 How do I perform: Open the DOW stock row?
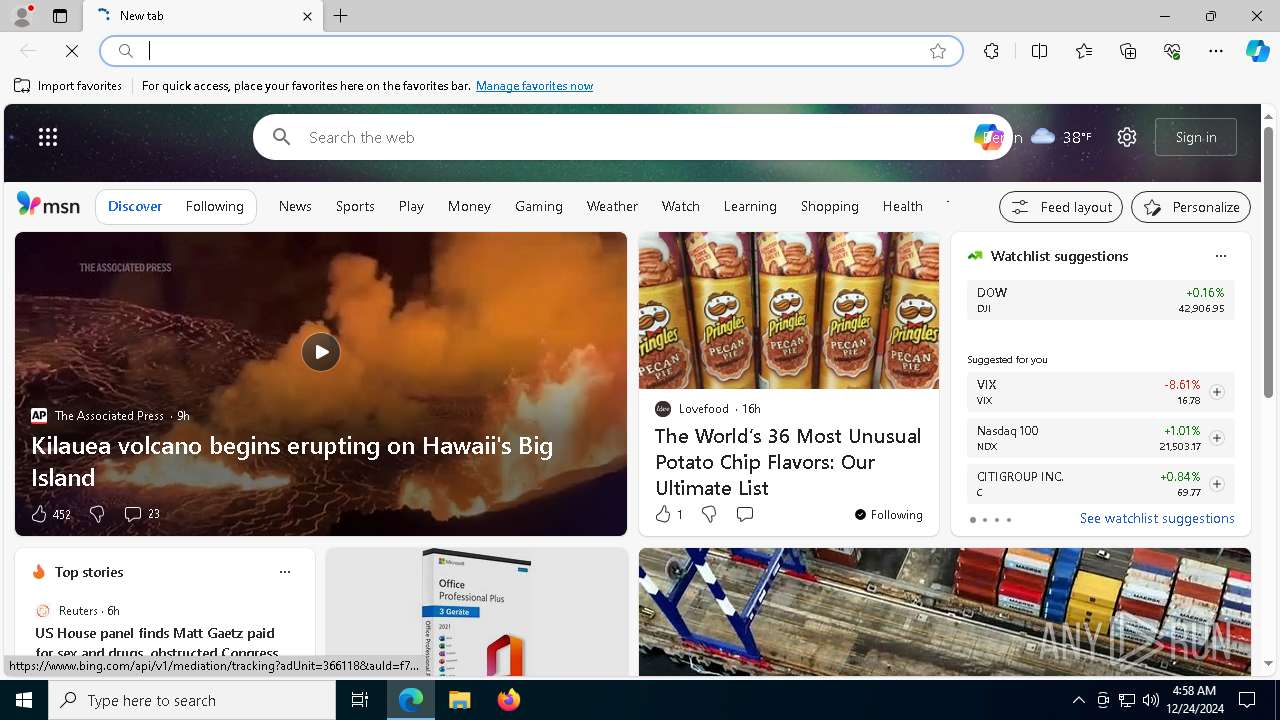click(1100, 300)
